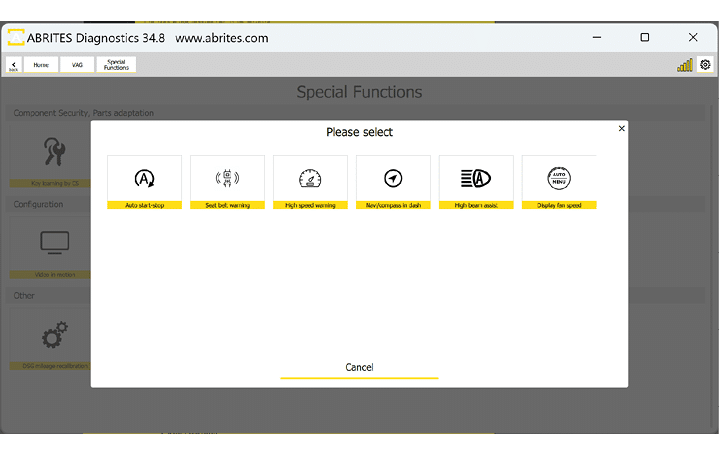Select the Auto start-stop function tile
Viewport: 719px width, 455px height.
(x=144, y=181)
